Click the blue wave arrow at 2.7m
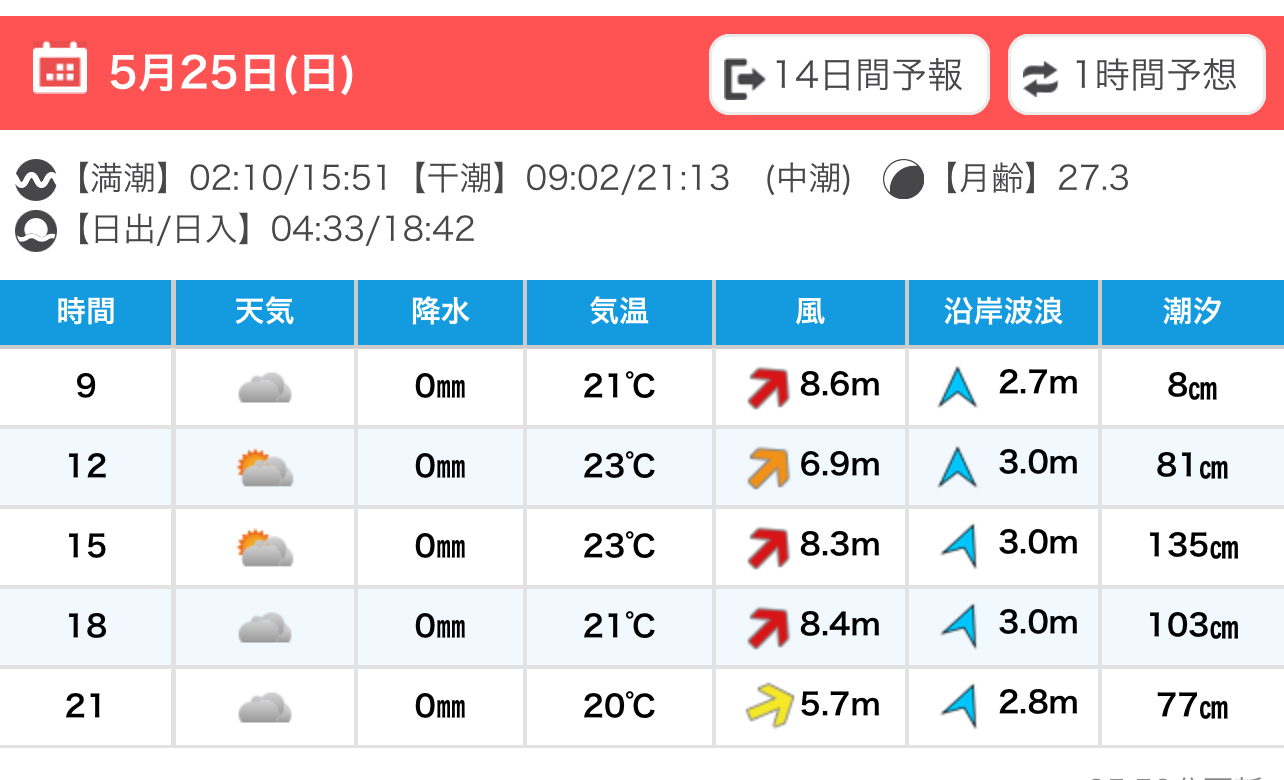Screen dimensions: 1284x780 pyautogui.click(x=957, y=387)
